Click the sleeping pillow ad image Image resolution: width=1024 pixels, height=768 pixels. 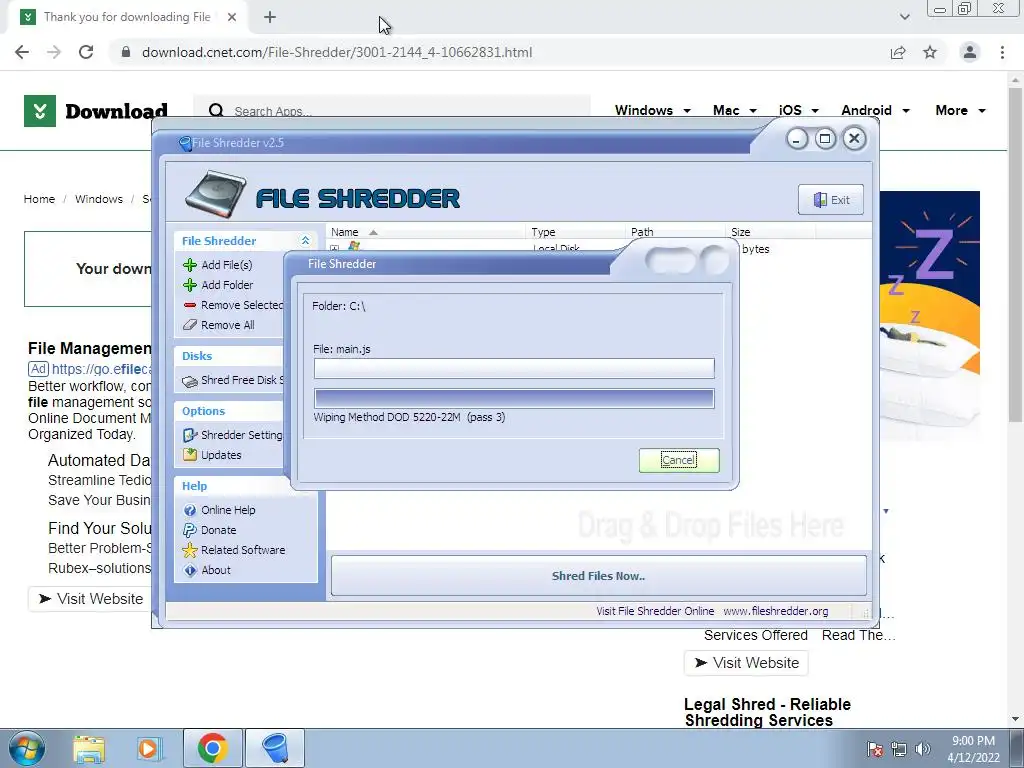(x=929, y=316)
